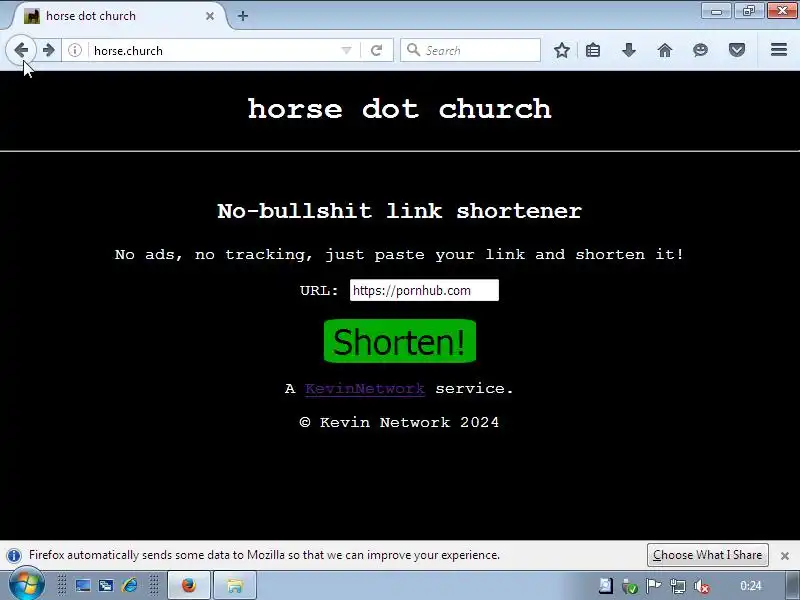800x600 pixels.
Task: Open a new tab with plus button
Action: (x=243, y=16)
